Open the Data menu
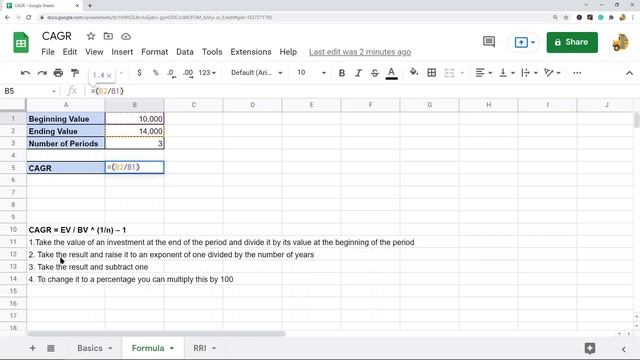 tap(184, 52)
